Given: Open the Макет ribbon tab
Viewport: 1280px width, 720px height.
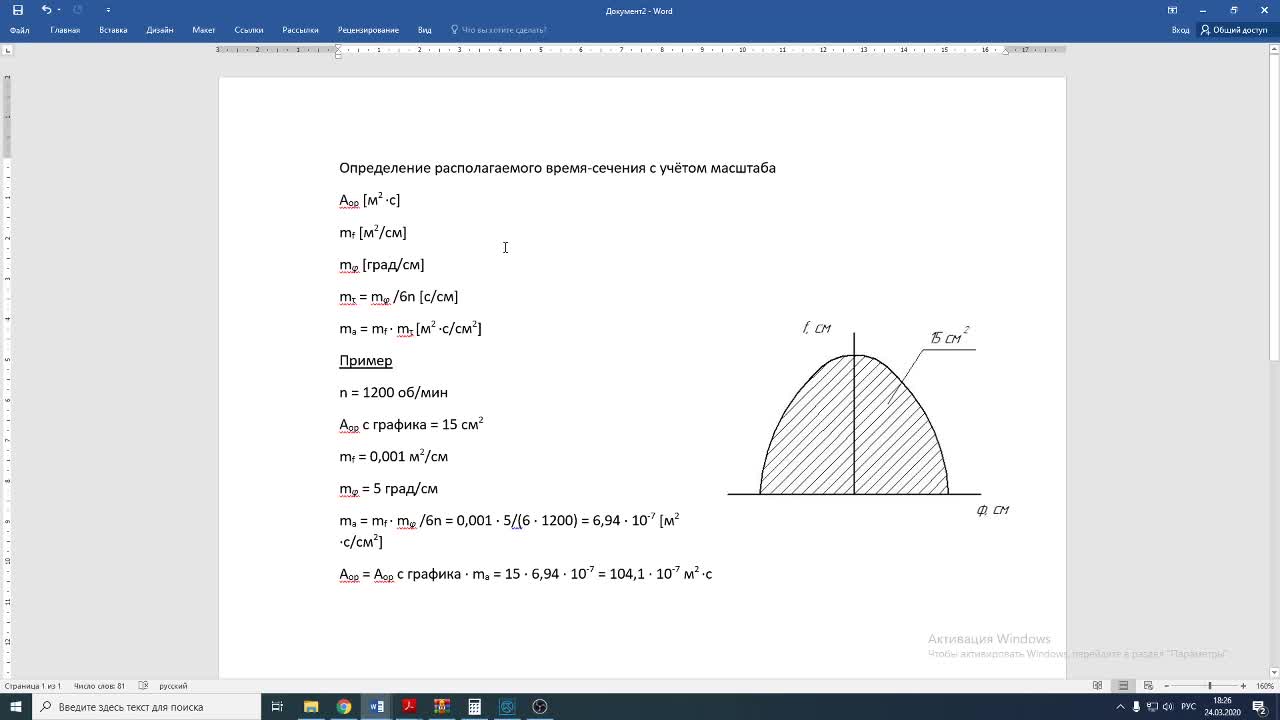Looking at the screenshot, I should click(x=204, y=30).
